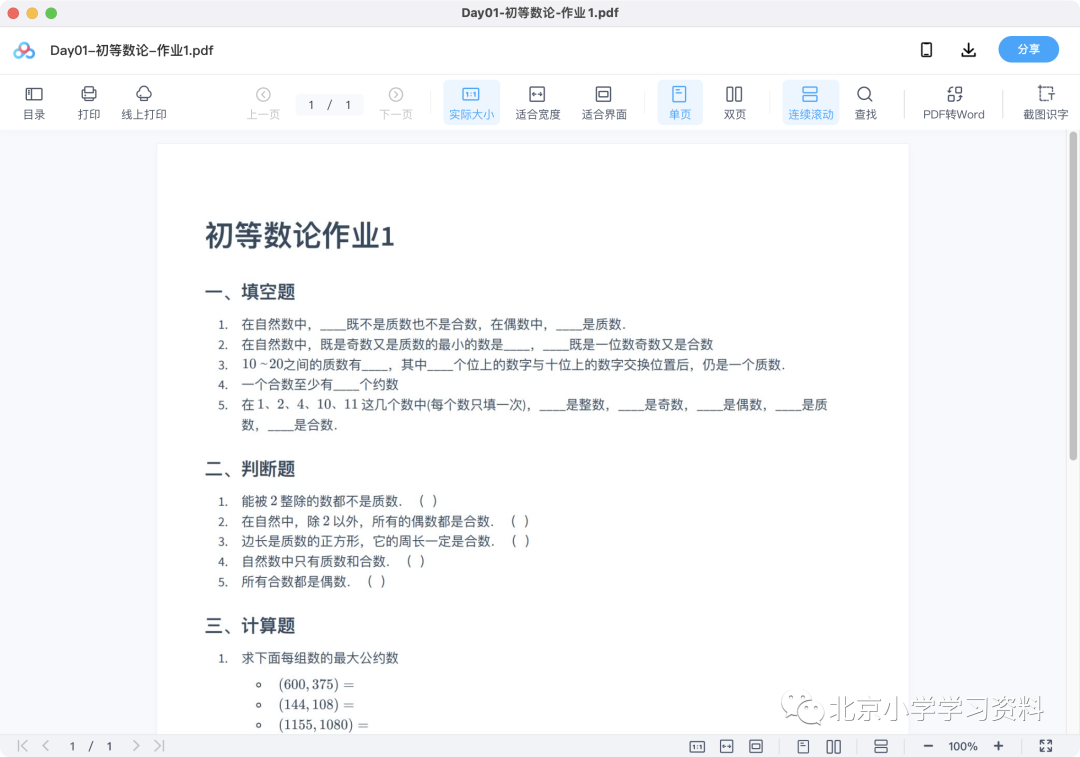This screenshot has width=1080, height=757.
Task: Set zoom to 实际大小 actual size
Action: point(472,103)
